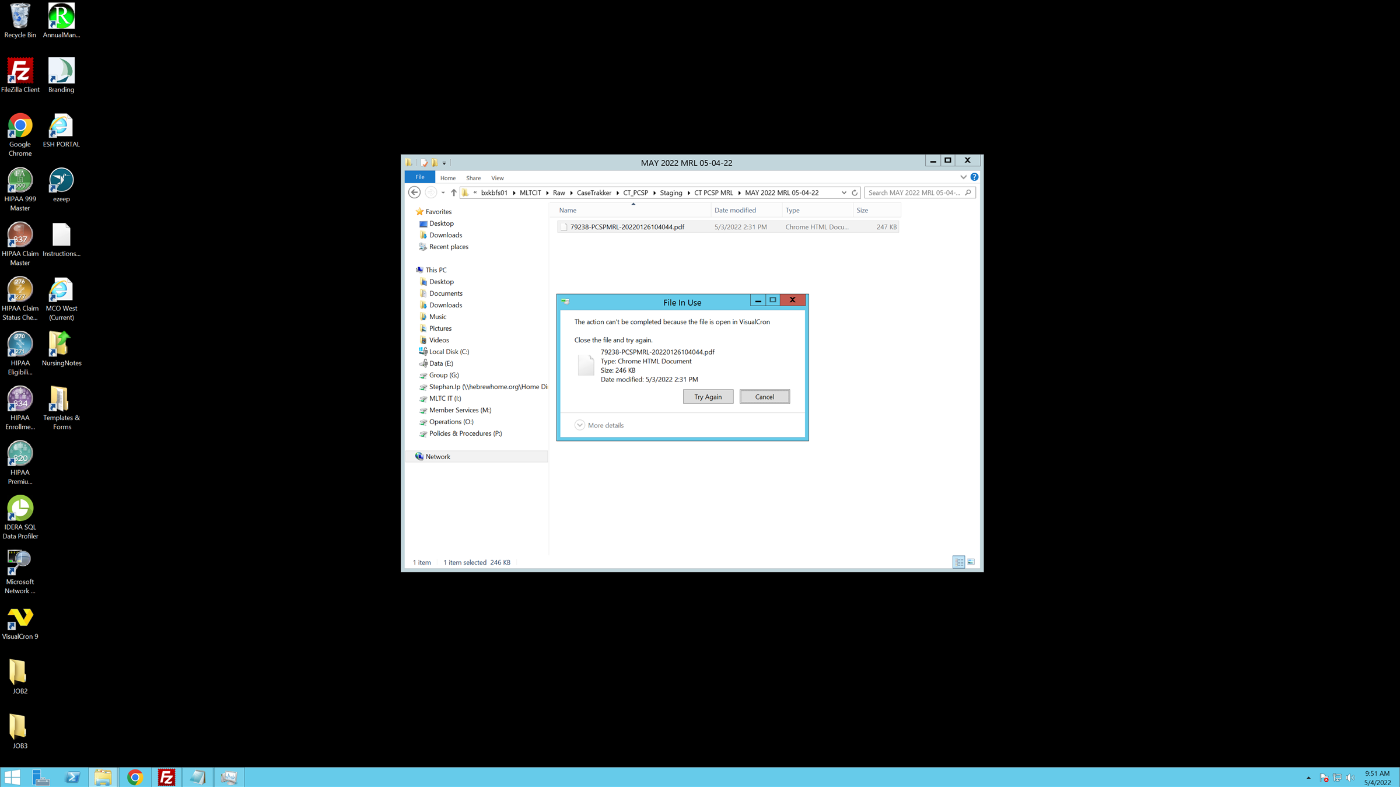The width and height of the screenshot is (1400, 787).
Task: Open the File menu in Explorer
Action: click(420, 177)
